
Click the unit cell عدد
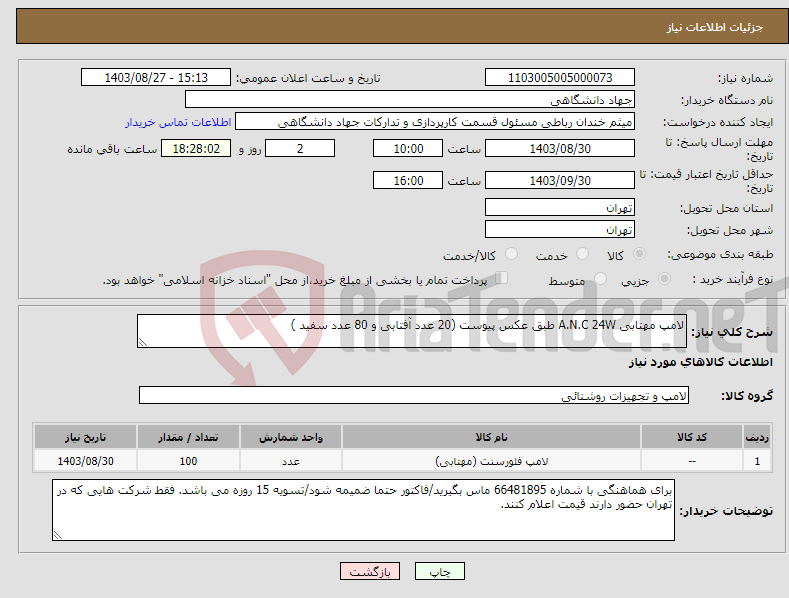point(291,461)
